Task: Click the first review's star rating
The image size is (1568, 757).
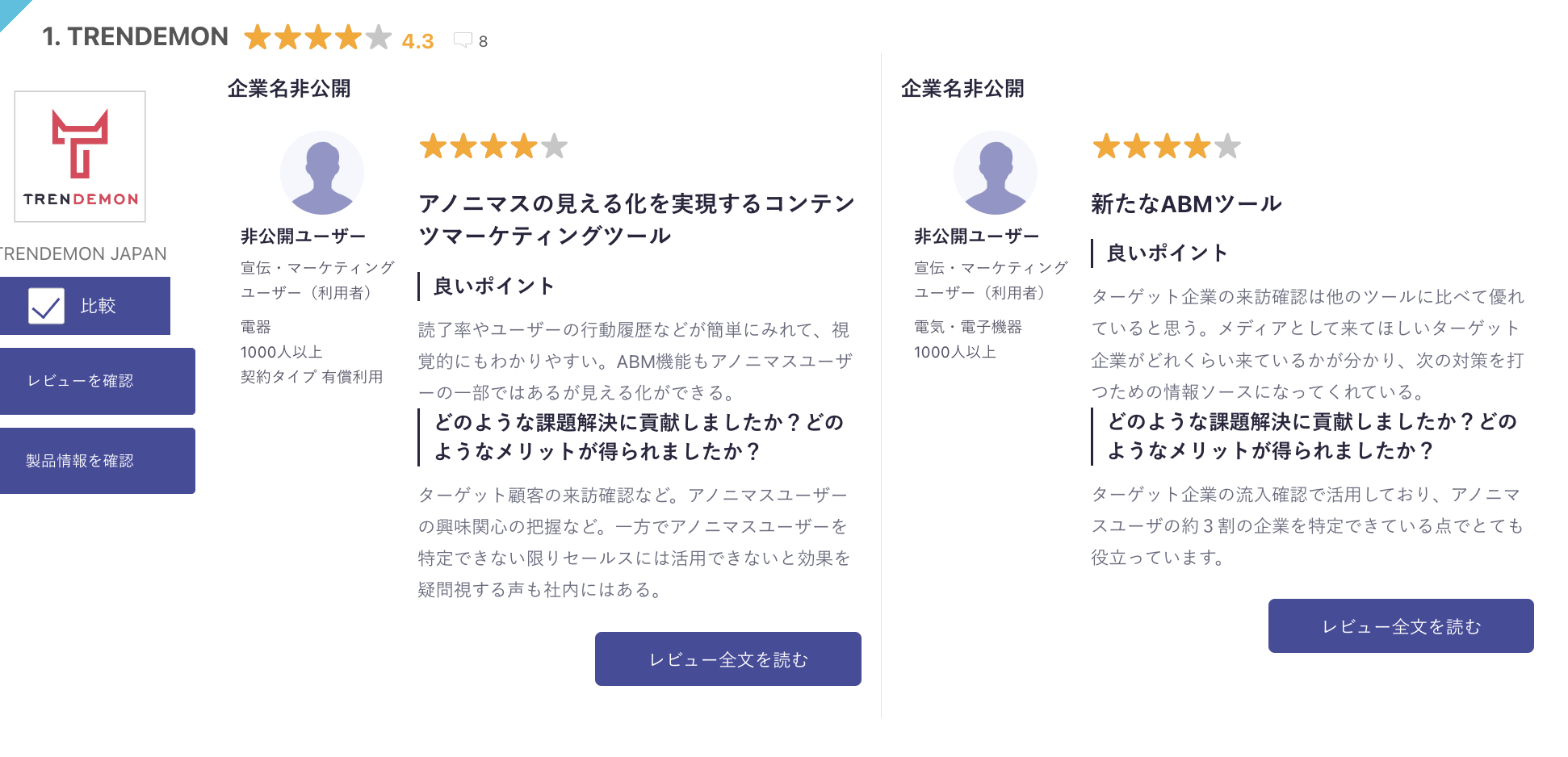Action: [x=493, y=147]
